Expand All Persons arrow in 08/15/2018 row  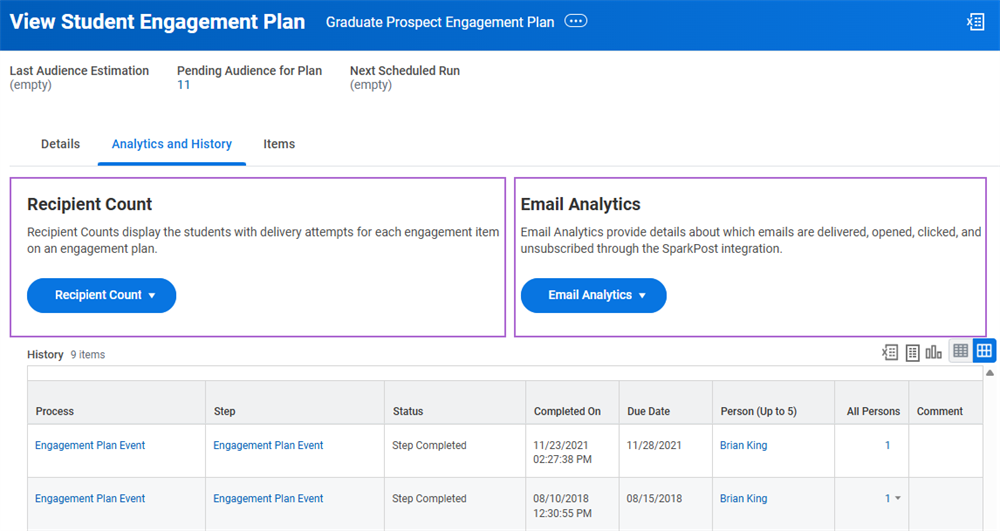[898, 498]
